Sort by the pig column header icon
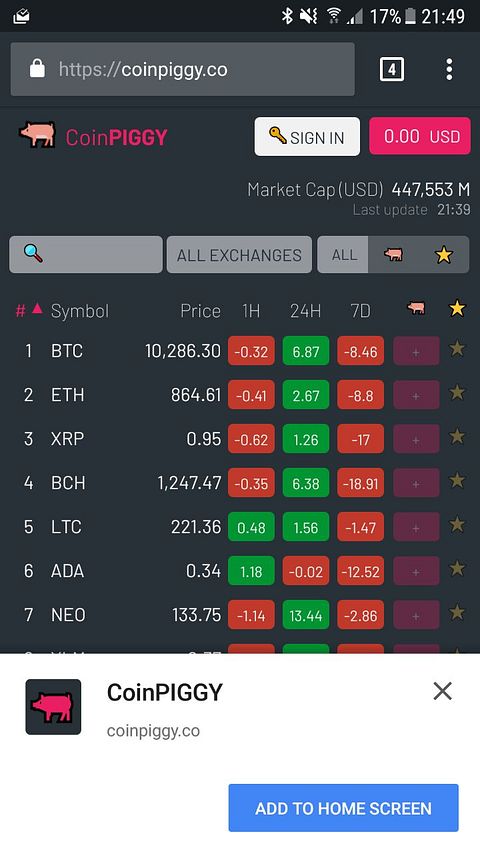The height and width of the screenshot is (853, 480). [x=416, y=308]
